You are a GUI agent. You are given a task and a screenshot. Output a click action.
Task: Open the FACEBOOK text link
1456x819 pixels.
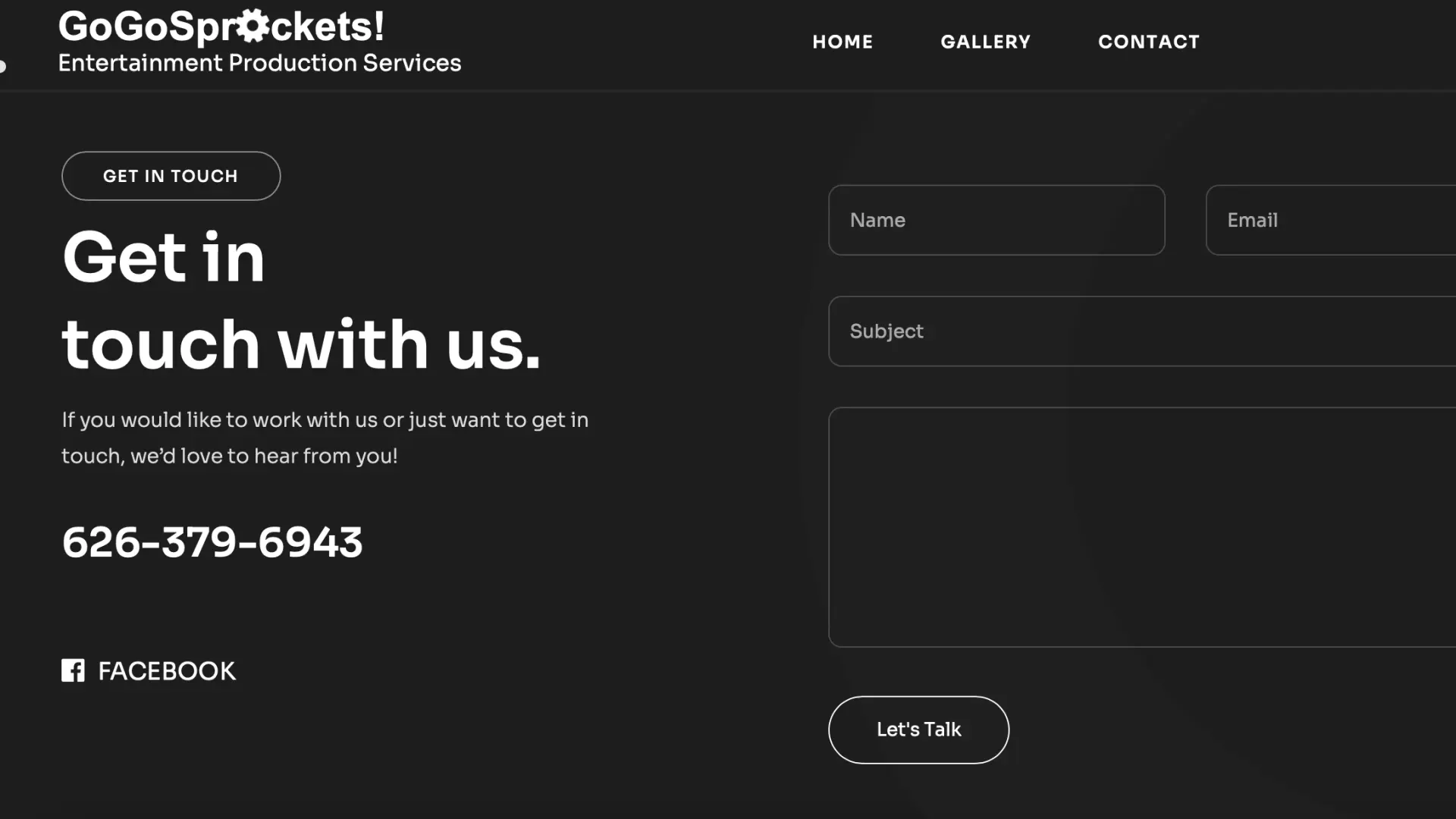coord(167,671)
